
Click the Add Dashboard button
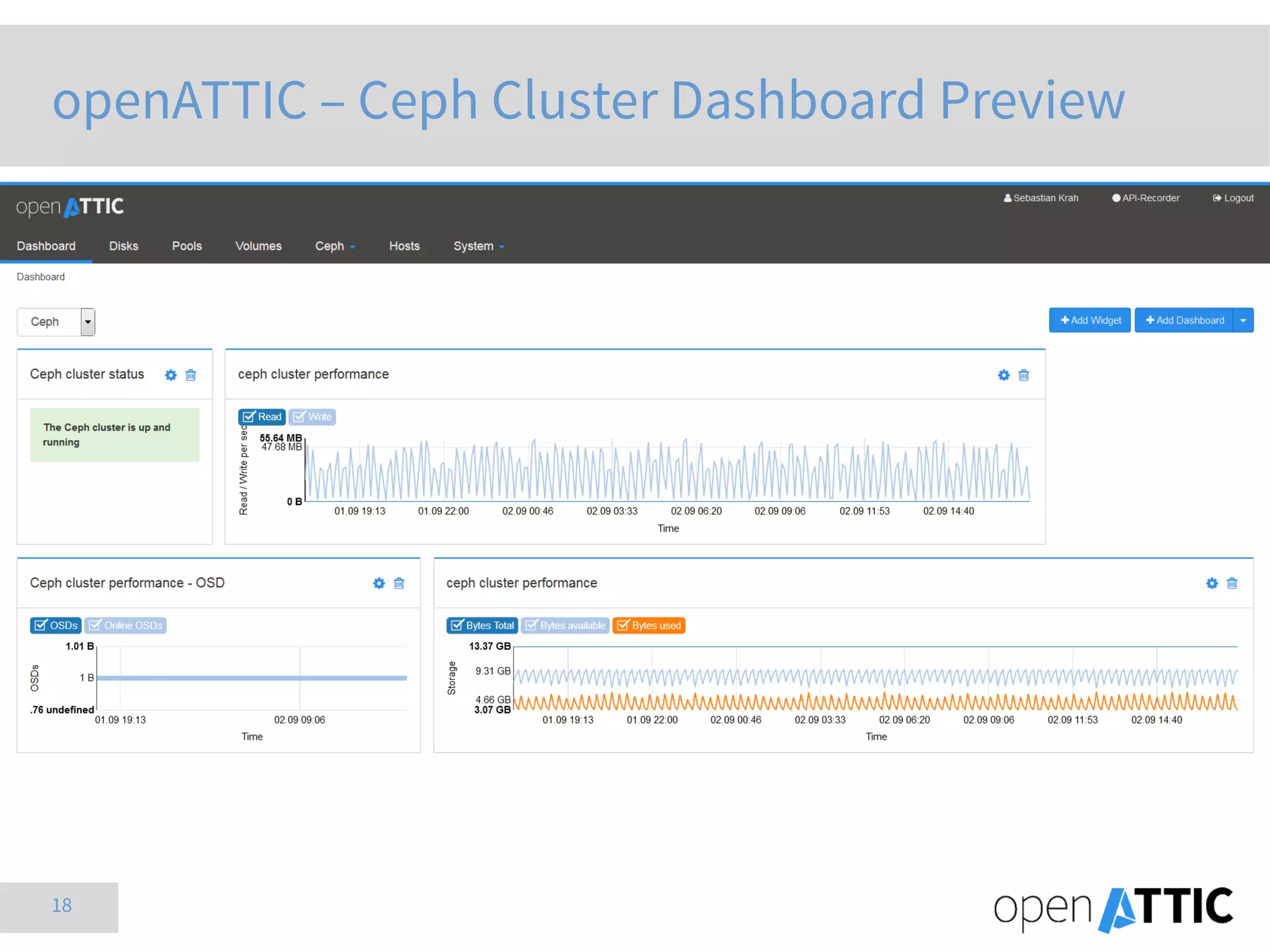pyautogui.click(x=1184, y=320)
